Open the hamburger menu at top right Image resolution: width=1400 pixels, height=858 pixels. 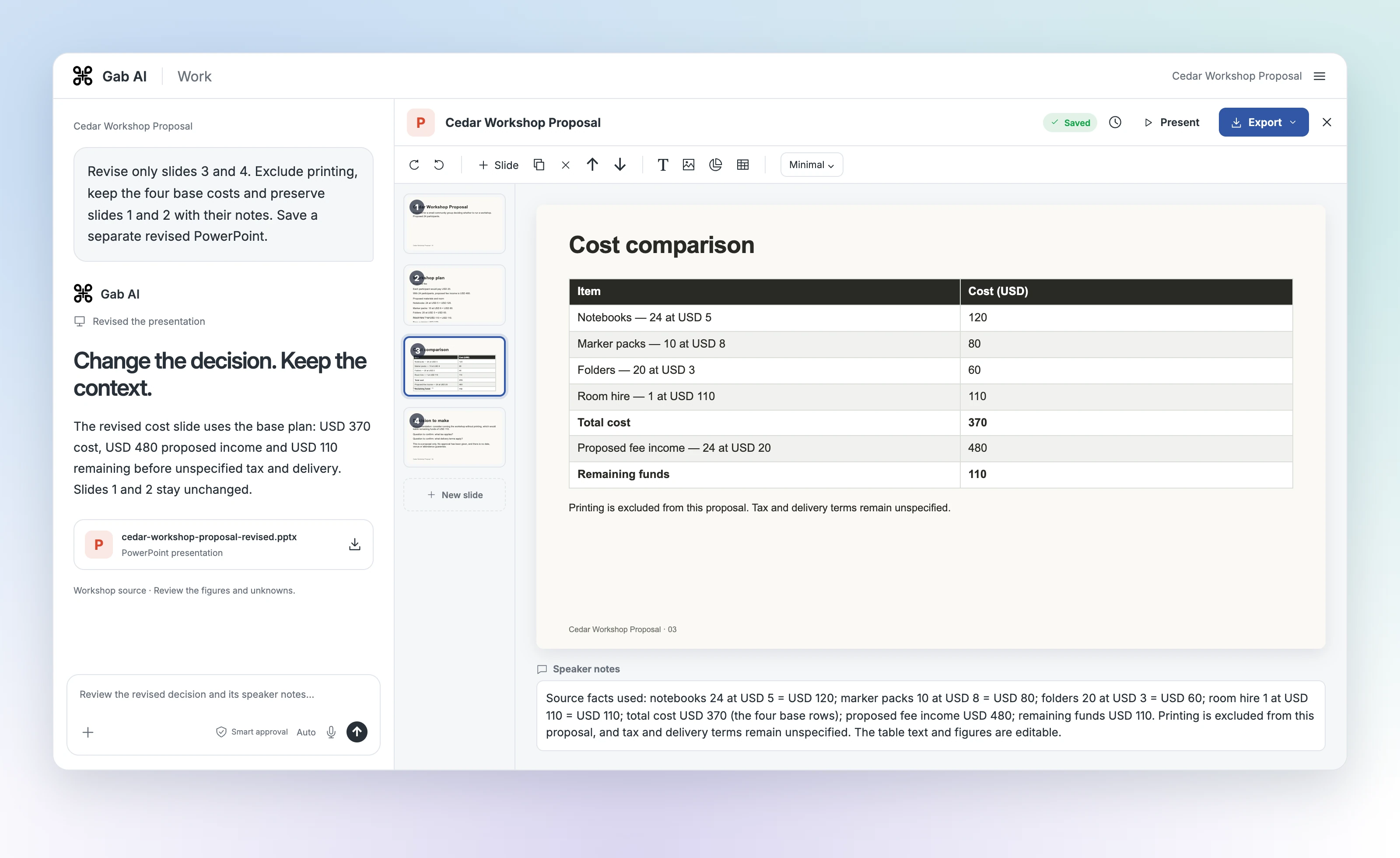coord(1319,76)
